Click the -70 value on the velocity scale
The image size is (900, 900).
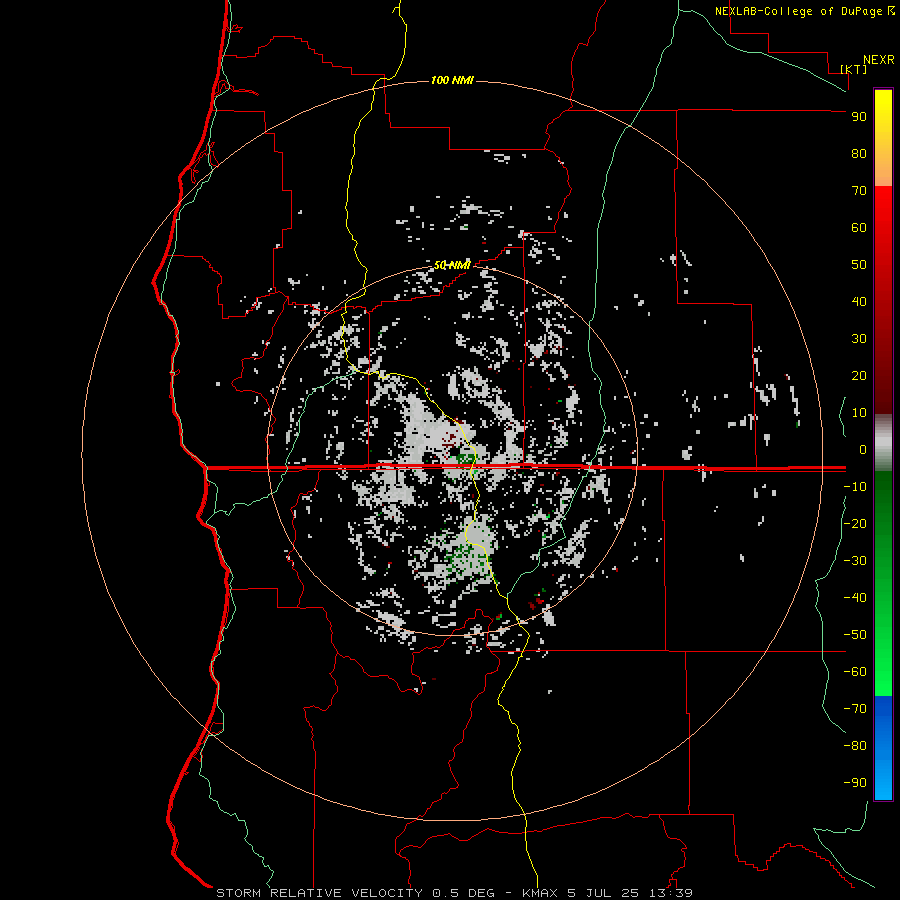click(x=855, y=709)
